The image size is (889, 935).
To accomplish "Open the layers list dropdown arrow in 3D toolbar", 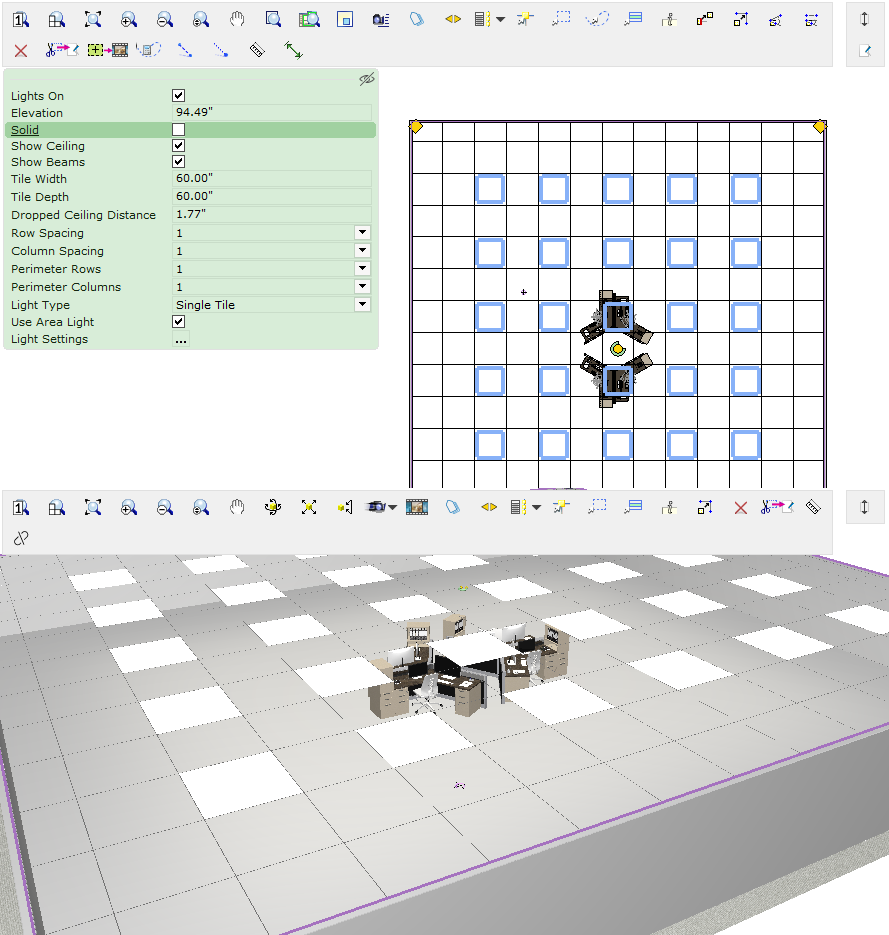I will 537,507.
